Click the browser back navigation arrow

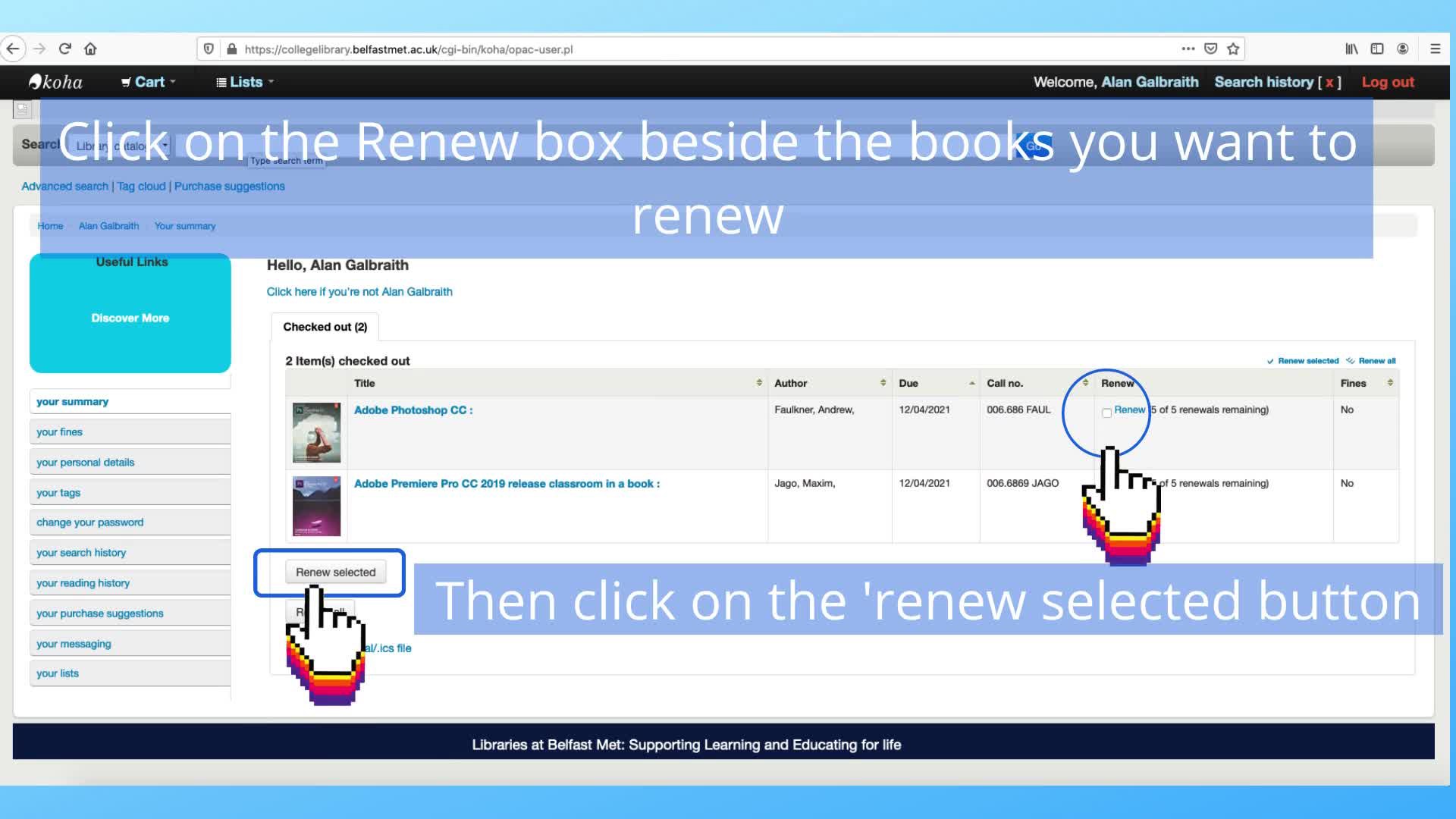click(x=13, y=48)
